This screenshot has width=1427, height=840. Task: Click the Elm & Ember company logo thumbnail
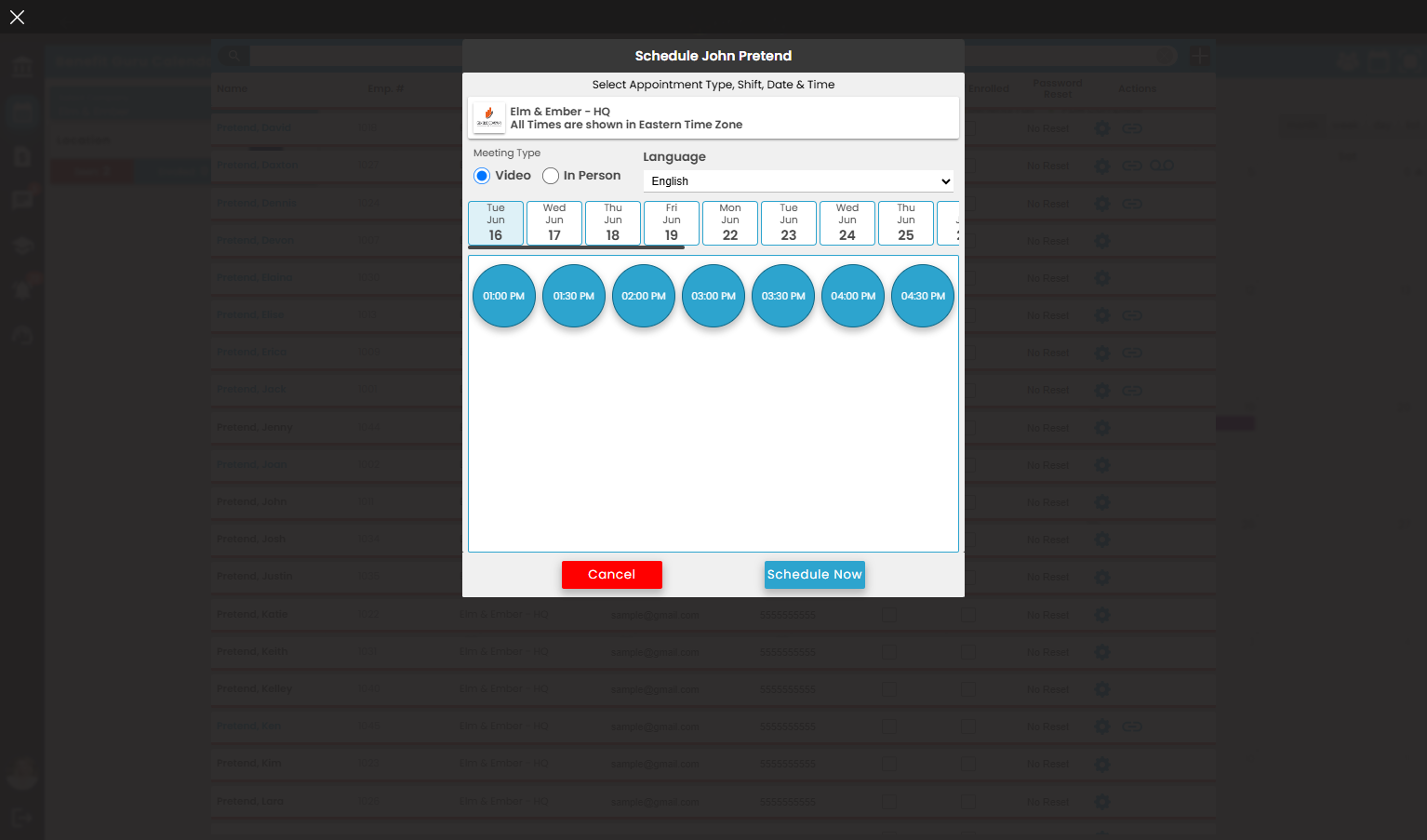(x=489, y=118)
